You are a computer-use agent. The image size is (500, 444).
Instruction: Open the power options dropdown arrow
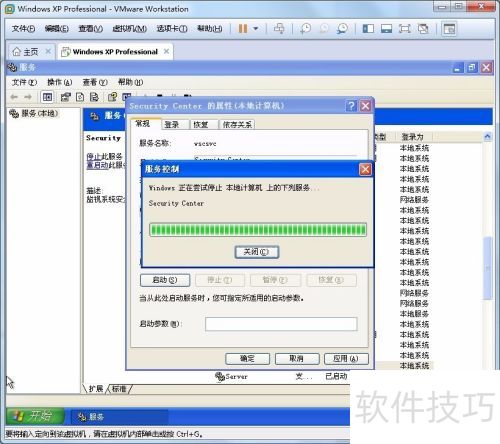click(x=256, y=29)
